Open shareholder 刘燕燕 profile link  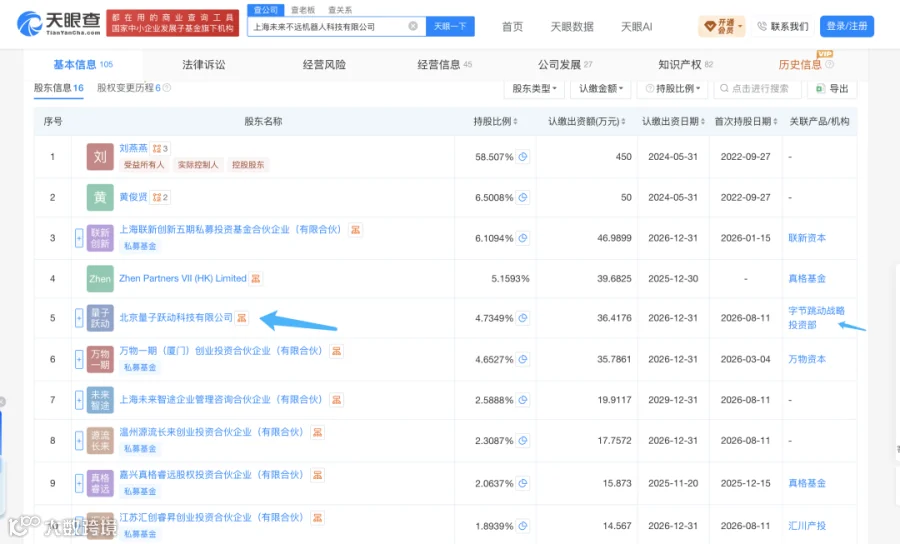[x=133, y=148]
